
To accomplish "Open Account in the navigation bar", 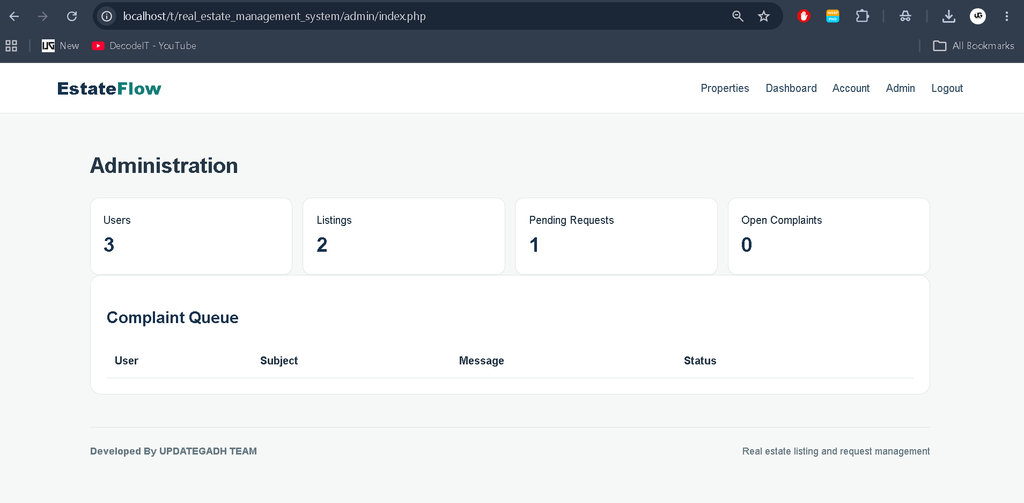I will [x=851, y=88].
